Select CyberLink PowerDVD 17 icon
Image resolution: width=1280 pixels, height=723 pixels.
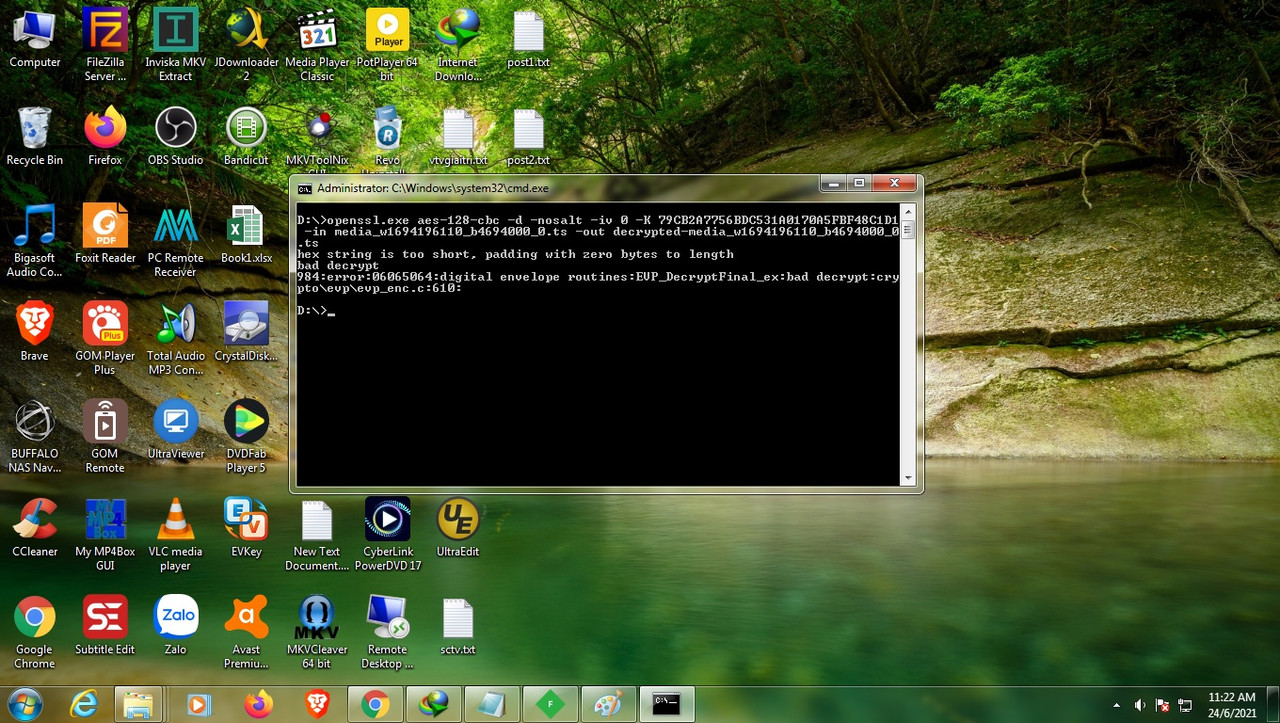[x=387, y=535]
